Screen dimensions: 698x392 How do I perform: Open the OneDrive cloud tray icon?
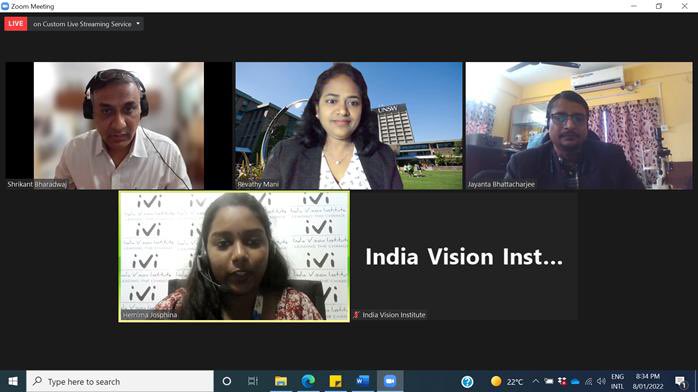point(575,381)
